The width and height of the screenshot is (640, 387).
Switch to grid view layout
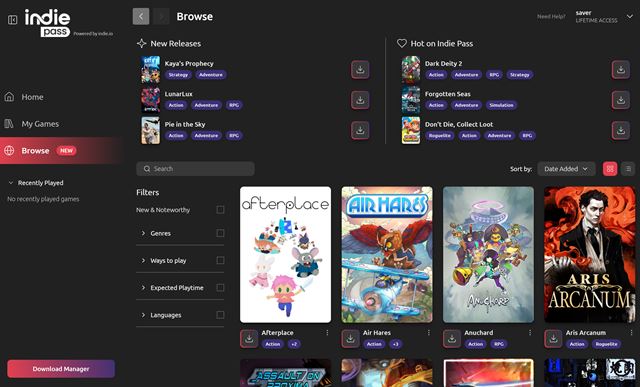(610, 169)
